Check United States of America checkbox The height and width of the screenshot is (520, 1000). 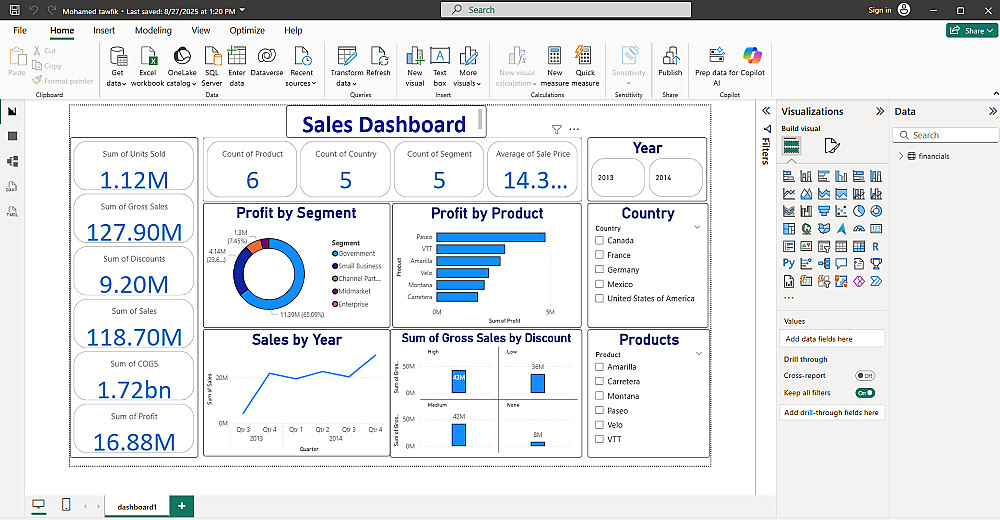point(599,298)
